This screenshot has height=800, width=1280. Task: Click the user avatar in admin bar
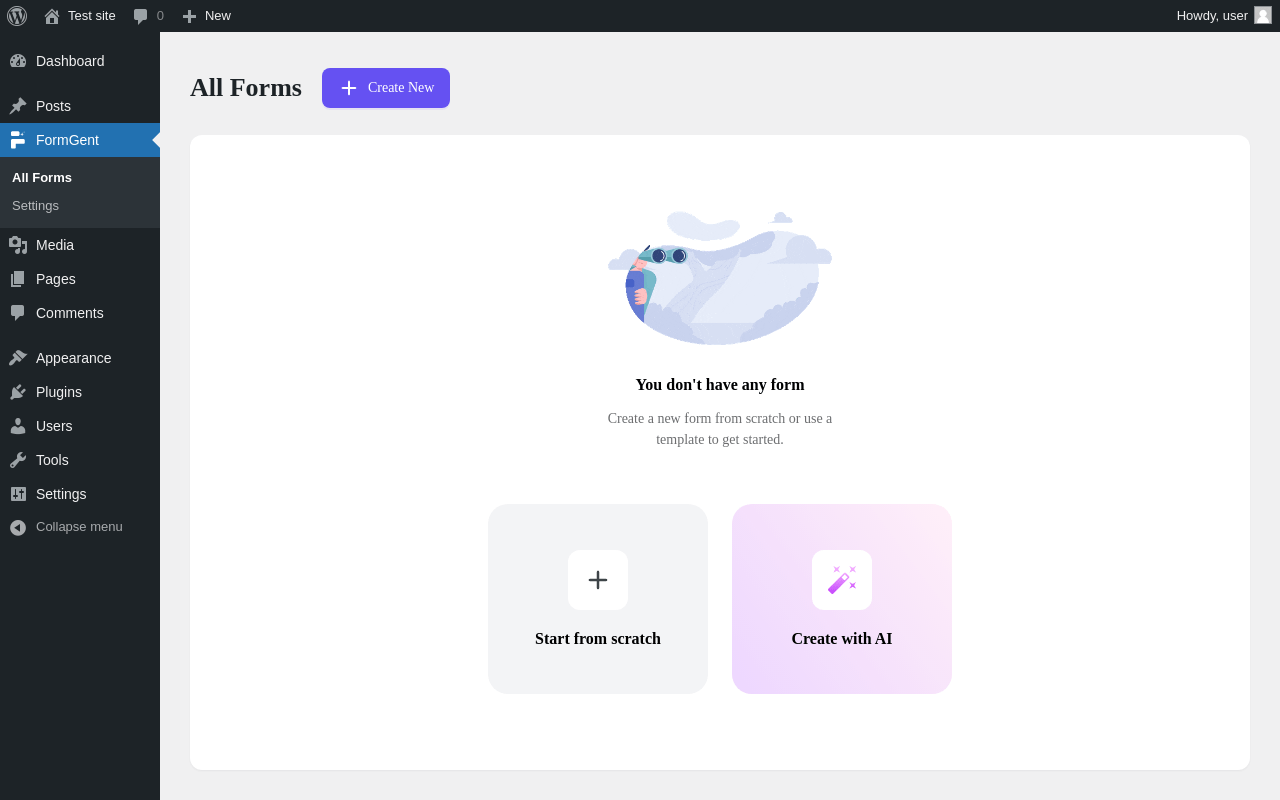point(1263,15)
